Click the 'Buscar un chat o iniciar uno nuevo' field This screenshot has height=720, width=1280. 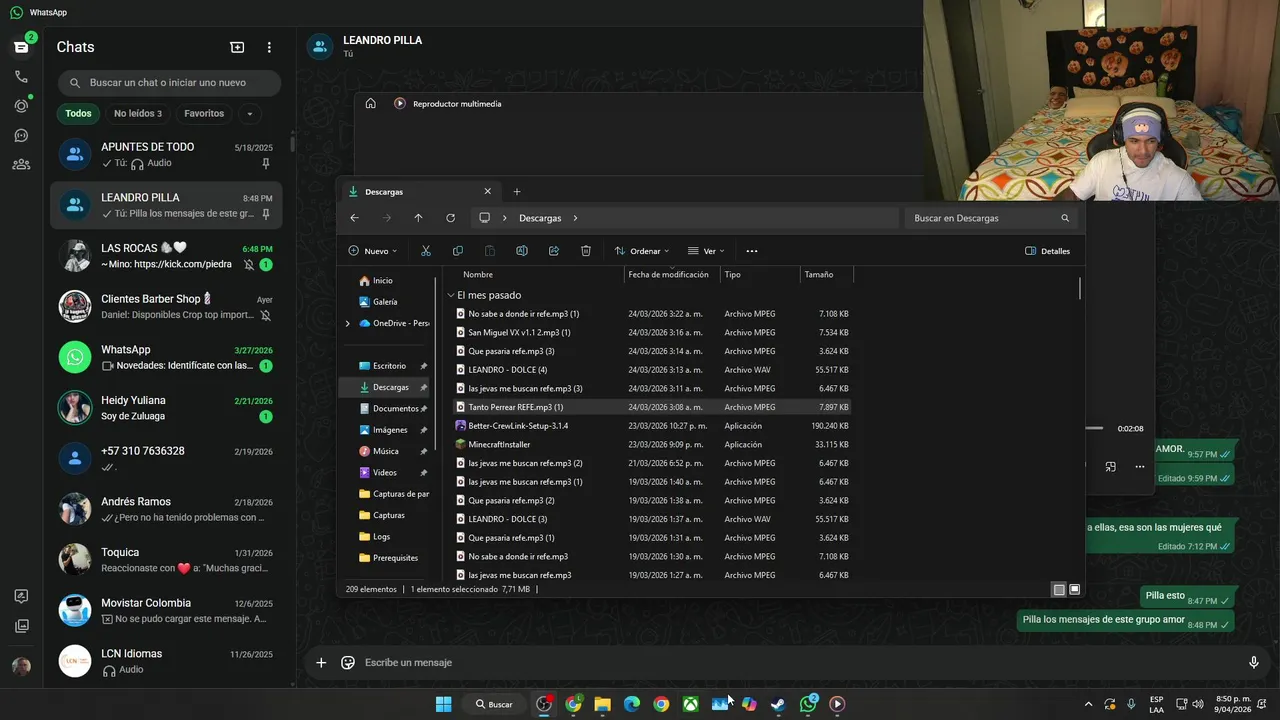(x=168, y=83)
